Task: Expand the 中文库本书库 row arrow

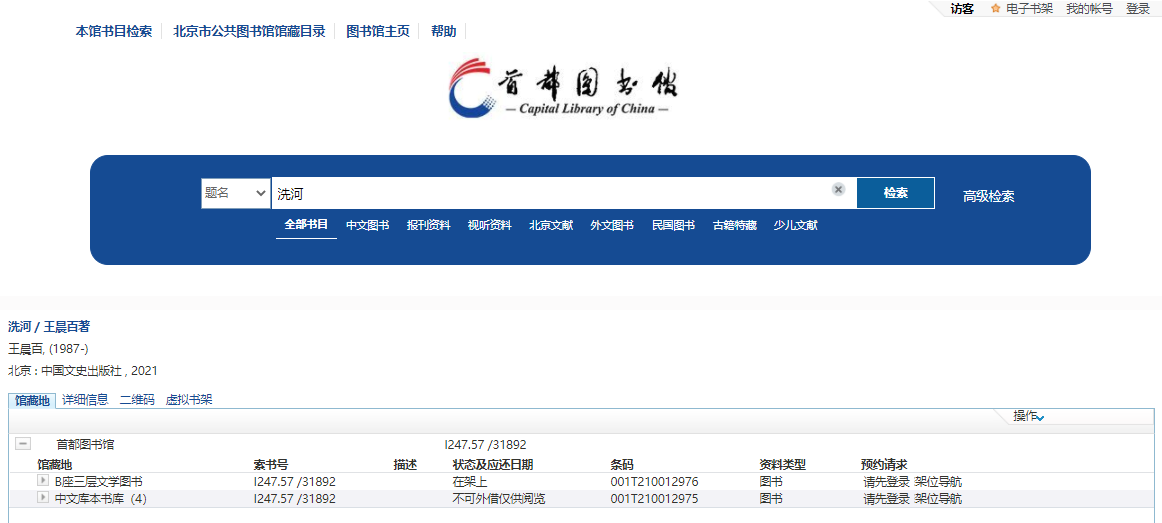Action: (43, 497)
